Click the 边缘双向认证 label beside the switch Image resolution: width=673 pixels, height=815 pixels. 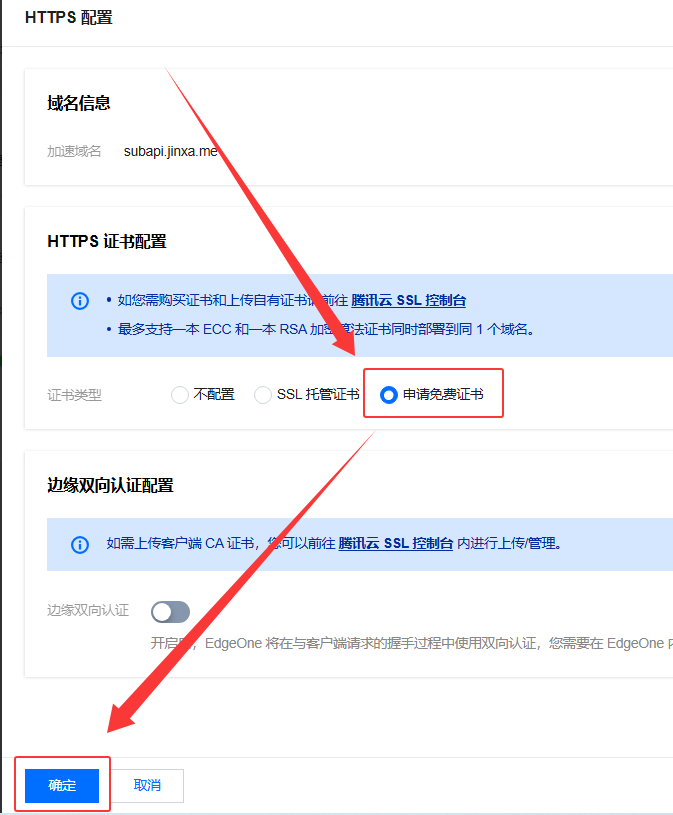tap(88, 610)
